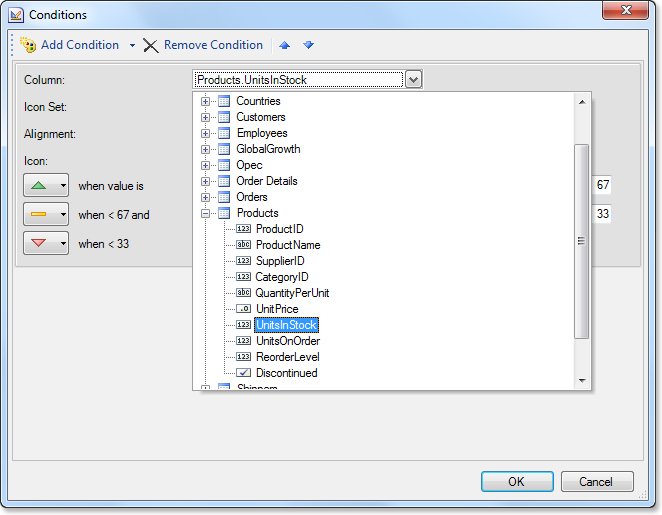
Task: Move condition up with blue arrow
Action: click(x=285, y=45)
